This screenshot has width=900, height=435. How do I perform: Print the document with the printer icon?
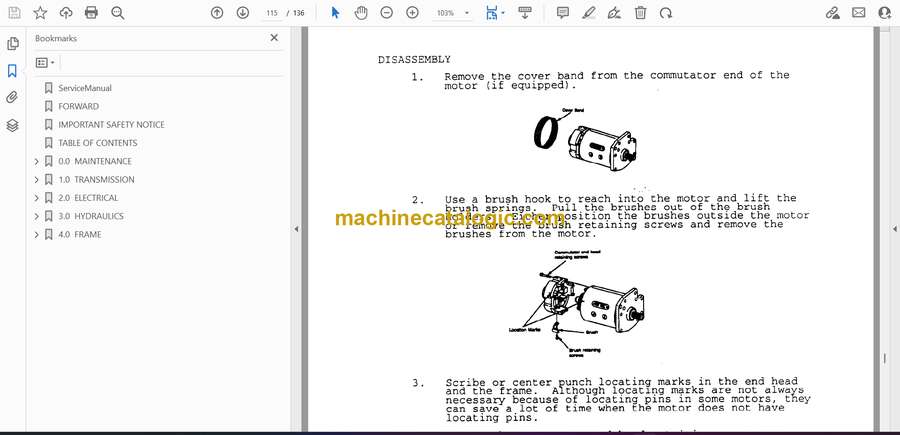tap(91, 13)
